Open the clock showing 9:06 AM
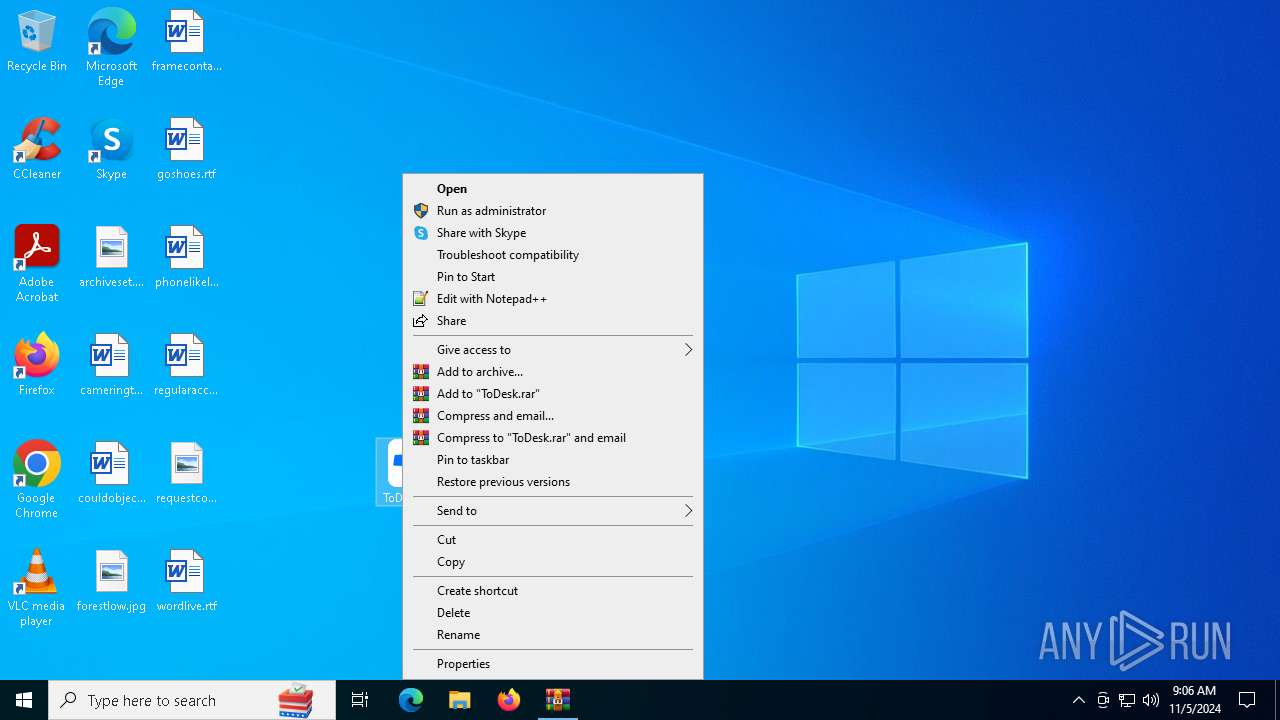 tap(1194, 700)
